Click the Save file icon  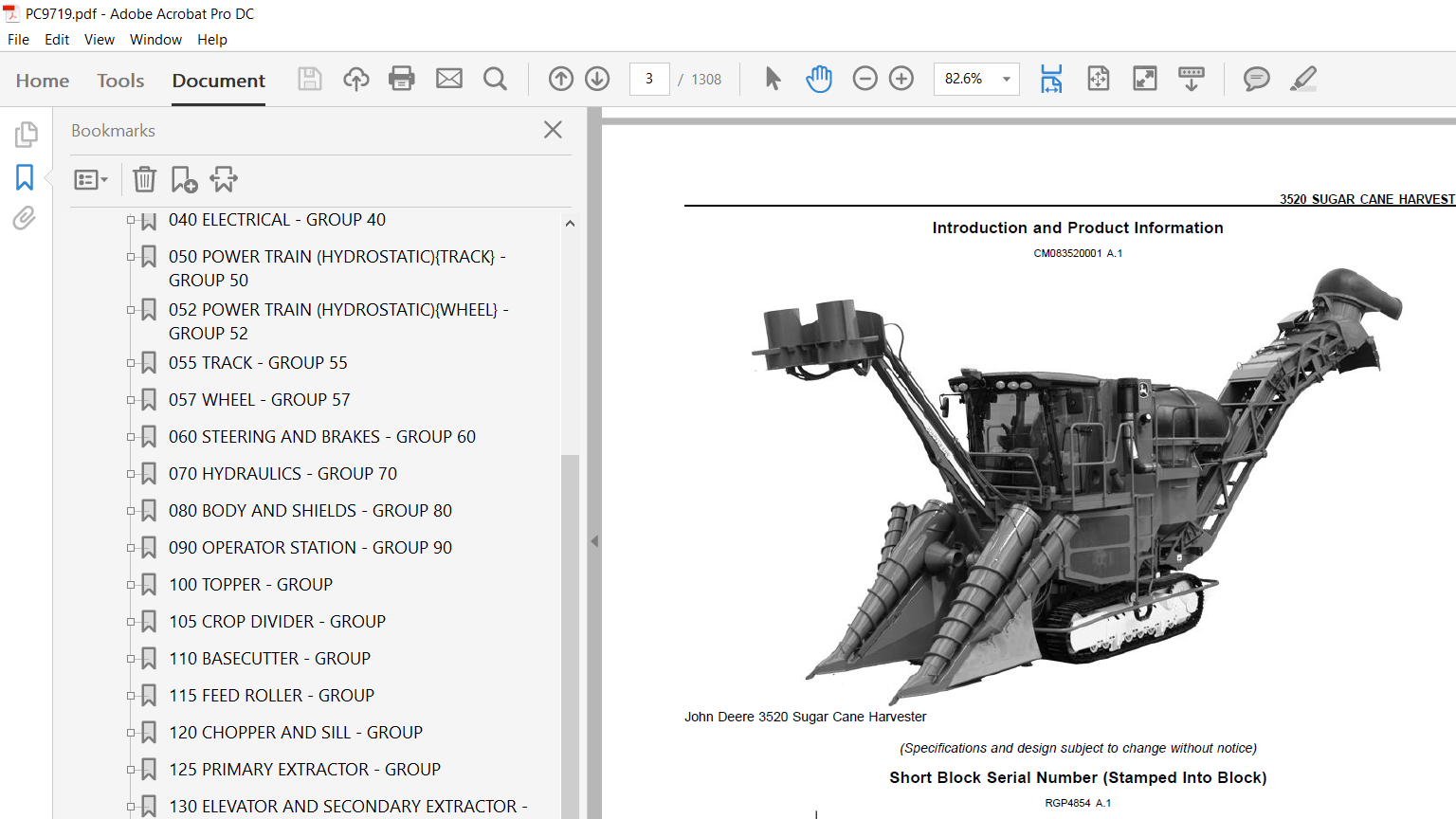310,79
